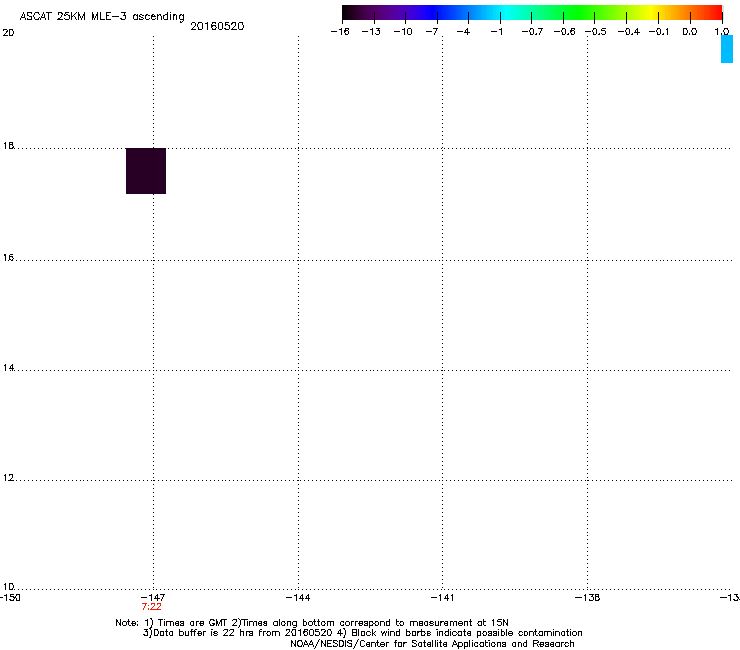Click the -0.7 color scale label
The width and height of the screenshot is (740, 650).
532,32
